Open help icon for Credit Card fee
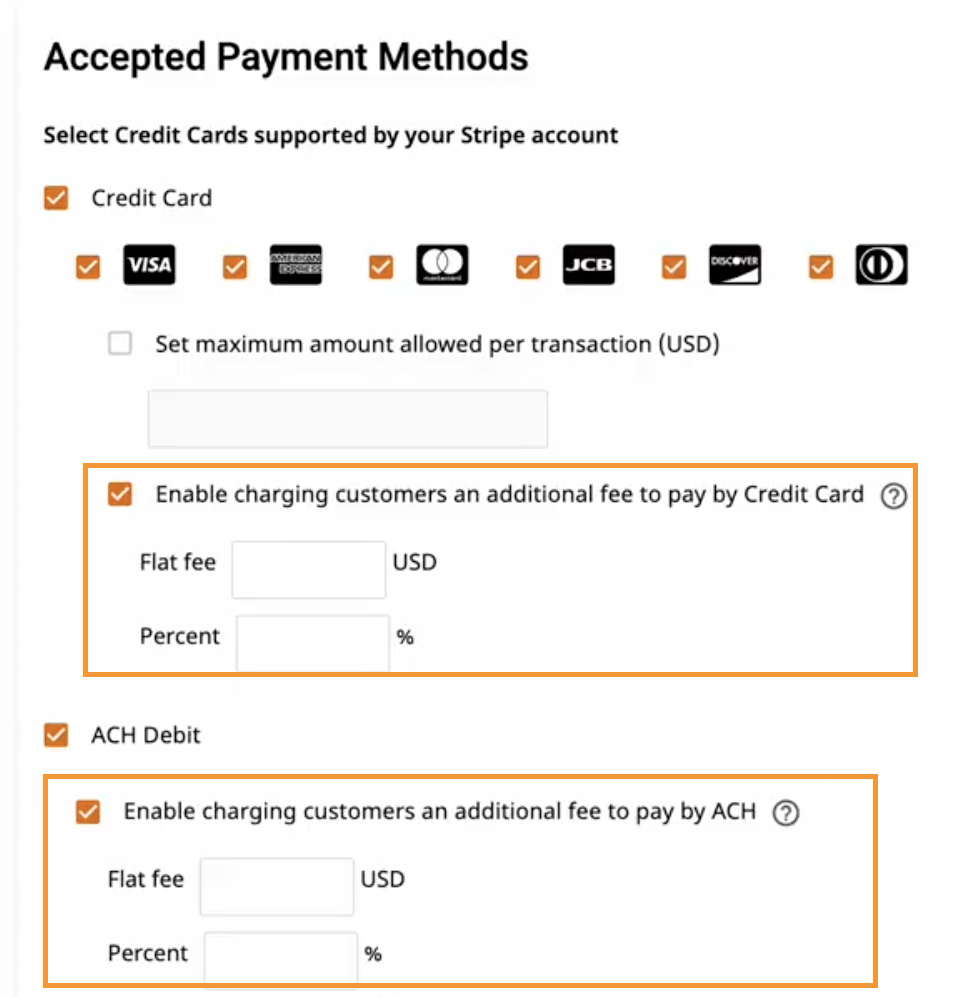971x997 pixels. tap(893, 496)
